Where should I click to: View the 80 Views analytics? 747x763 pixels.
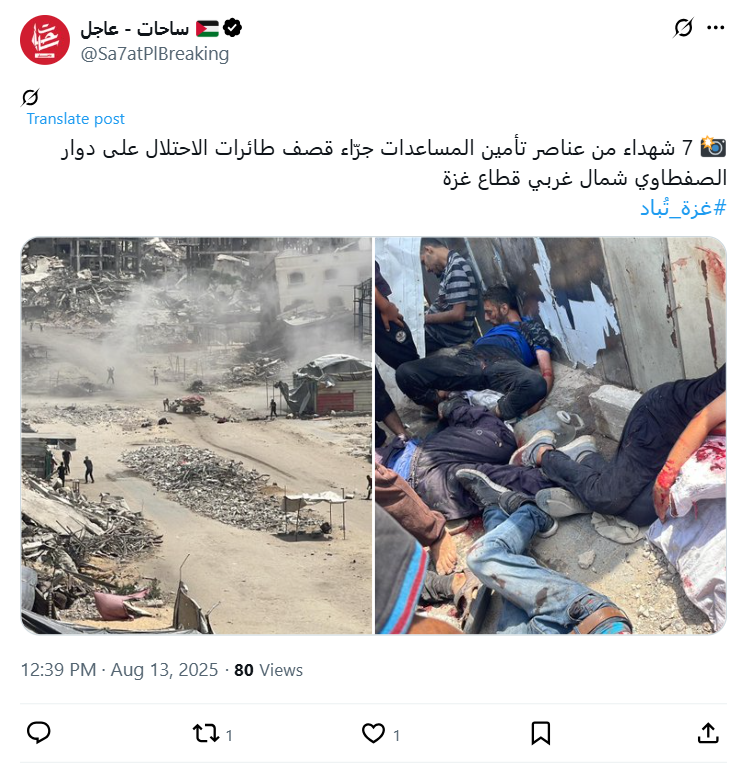pos(269,670)
